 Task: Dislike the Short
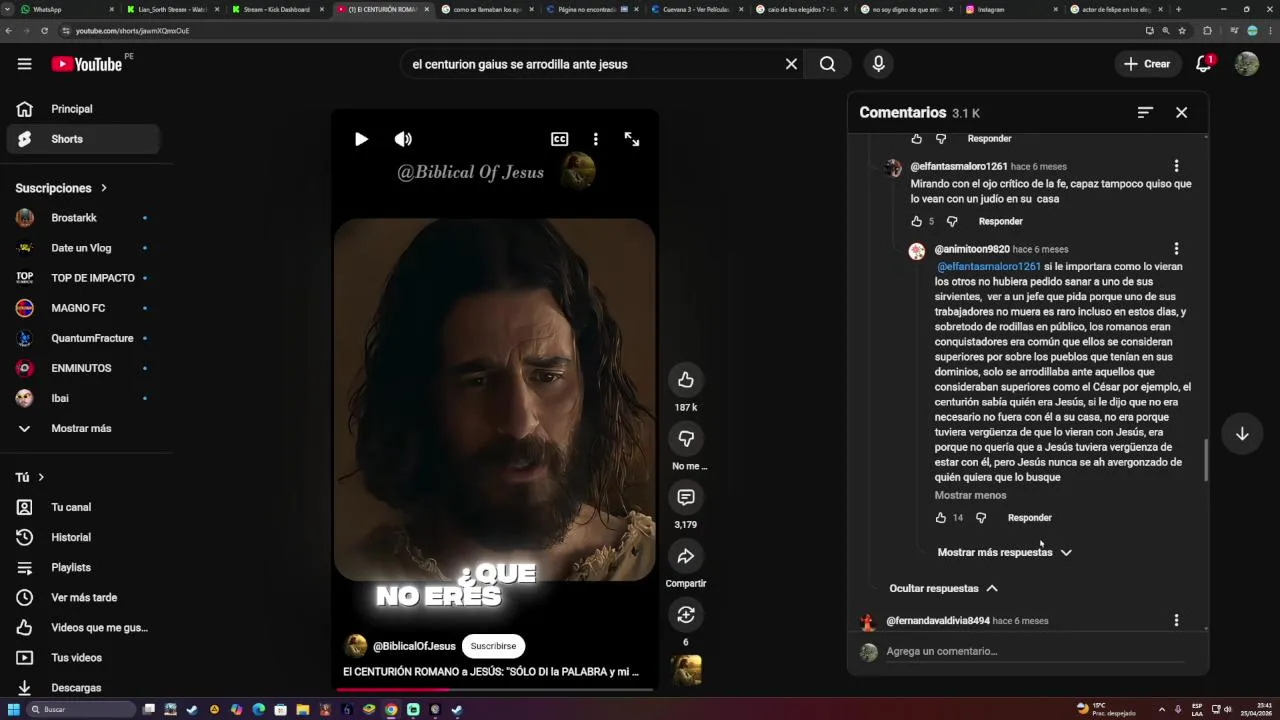686,438
